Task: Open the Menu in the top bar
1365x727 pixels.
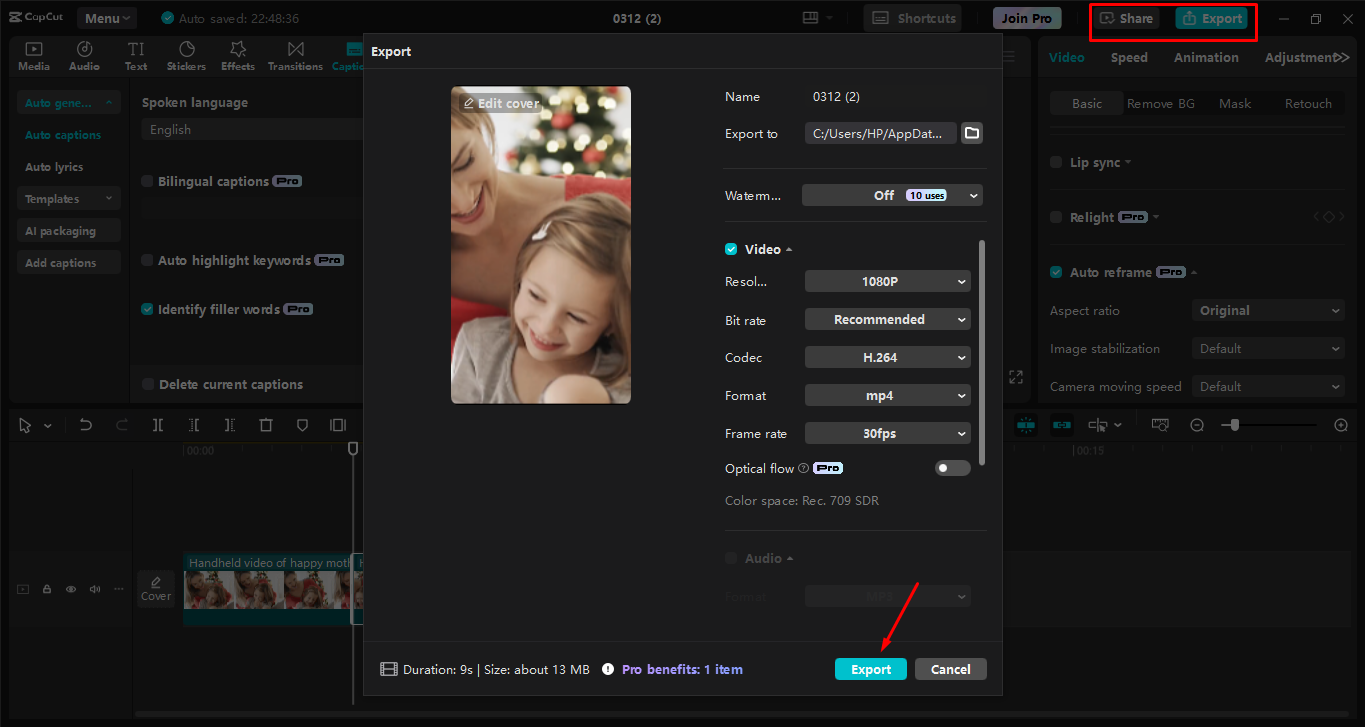Action: click(x=104, y=17)
